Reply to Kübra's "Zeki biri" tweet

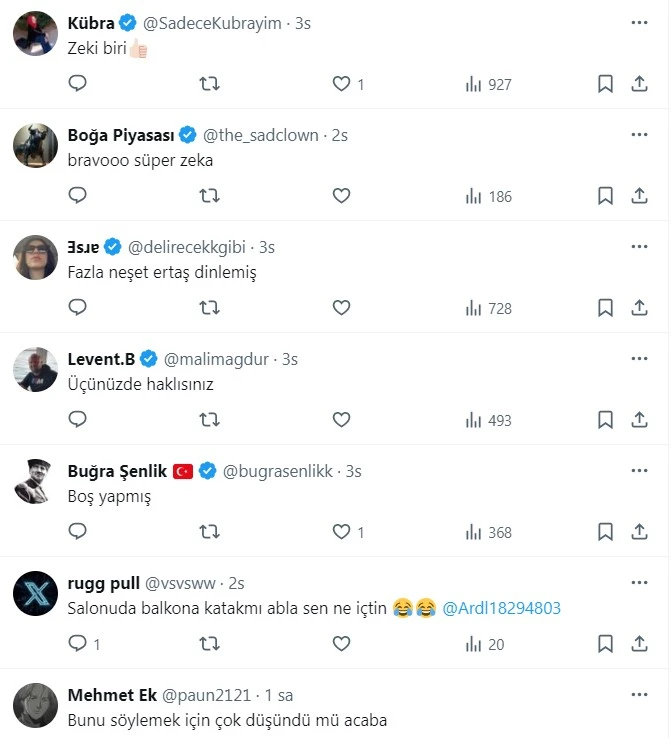click(x=78, y=85)
